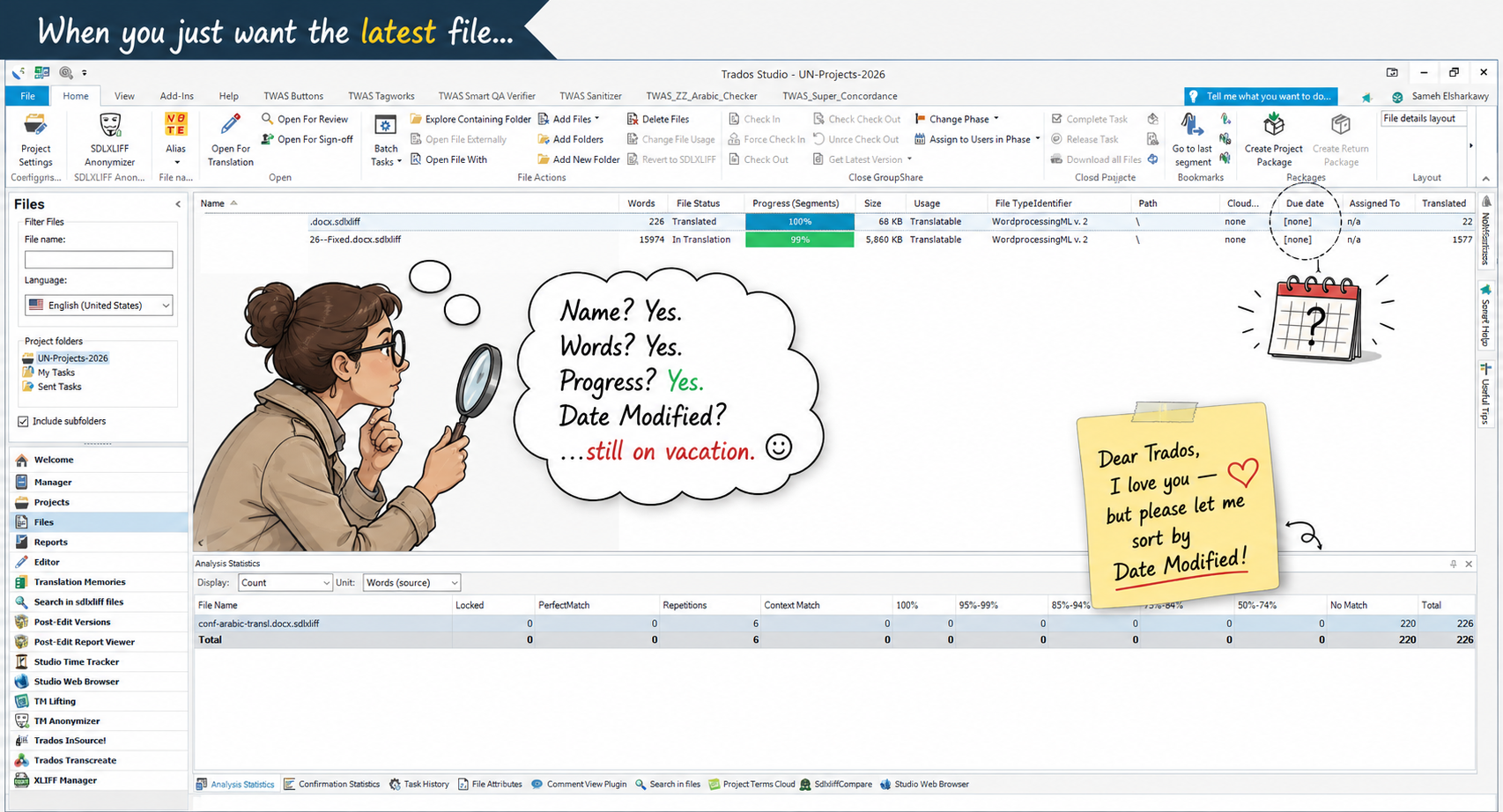Open Studio Web Browser sidebar item
The height and width of the screenshot is (812, 1503).
(100, 682)
